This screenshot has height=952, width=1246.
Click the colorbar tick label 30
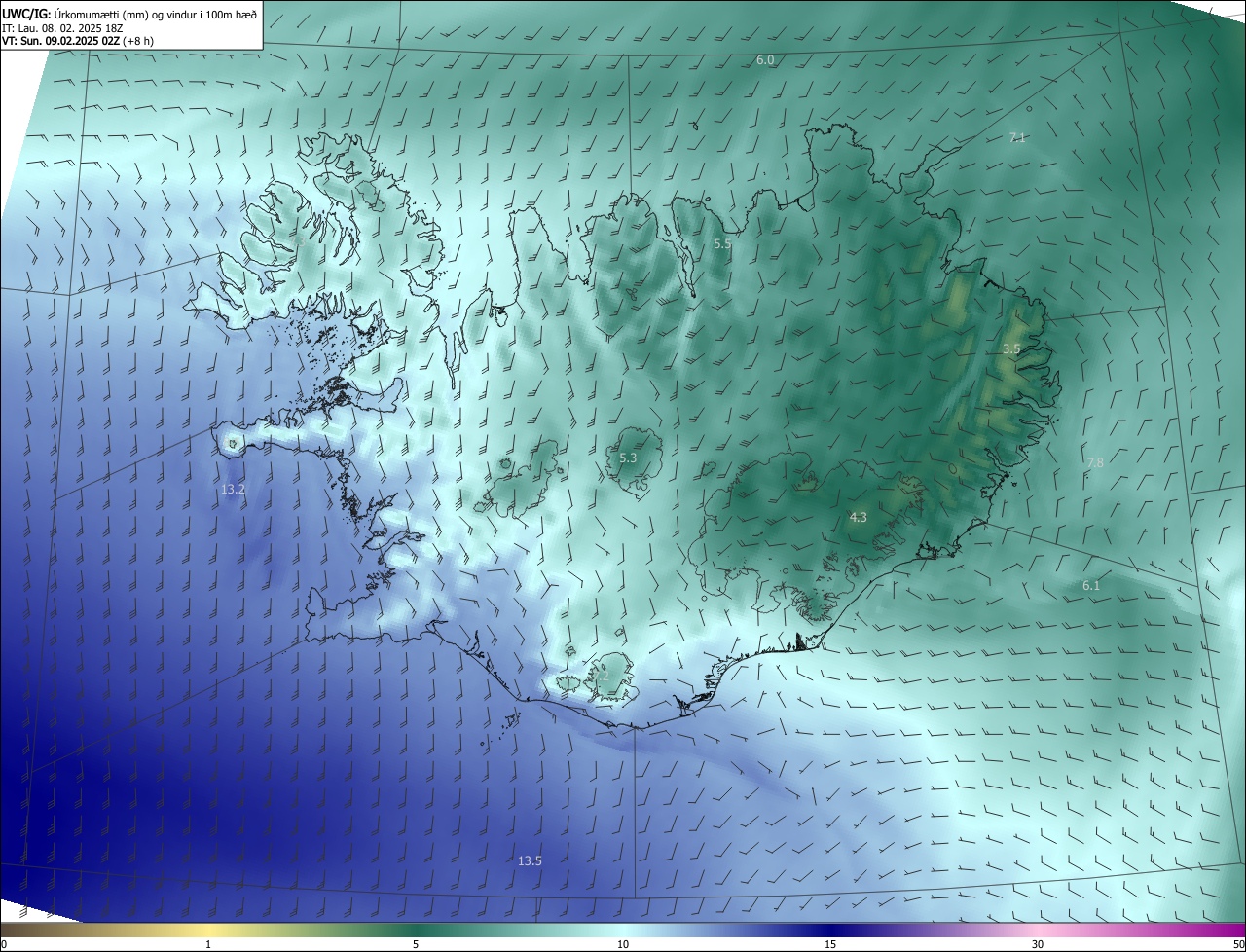pos(1038,944)
